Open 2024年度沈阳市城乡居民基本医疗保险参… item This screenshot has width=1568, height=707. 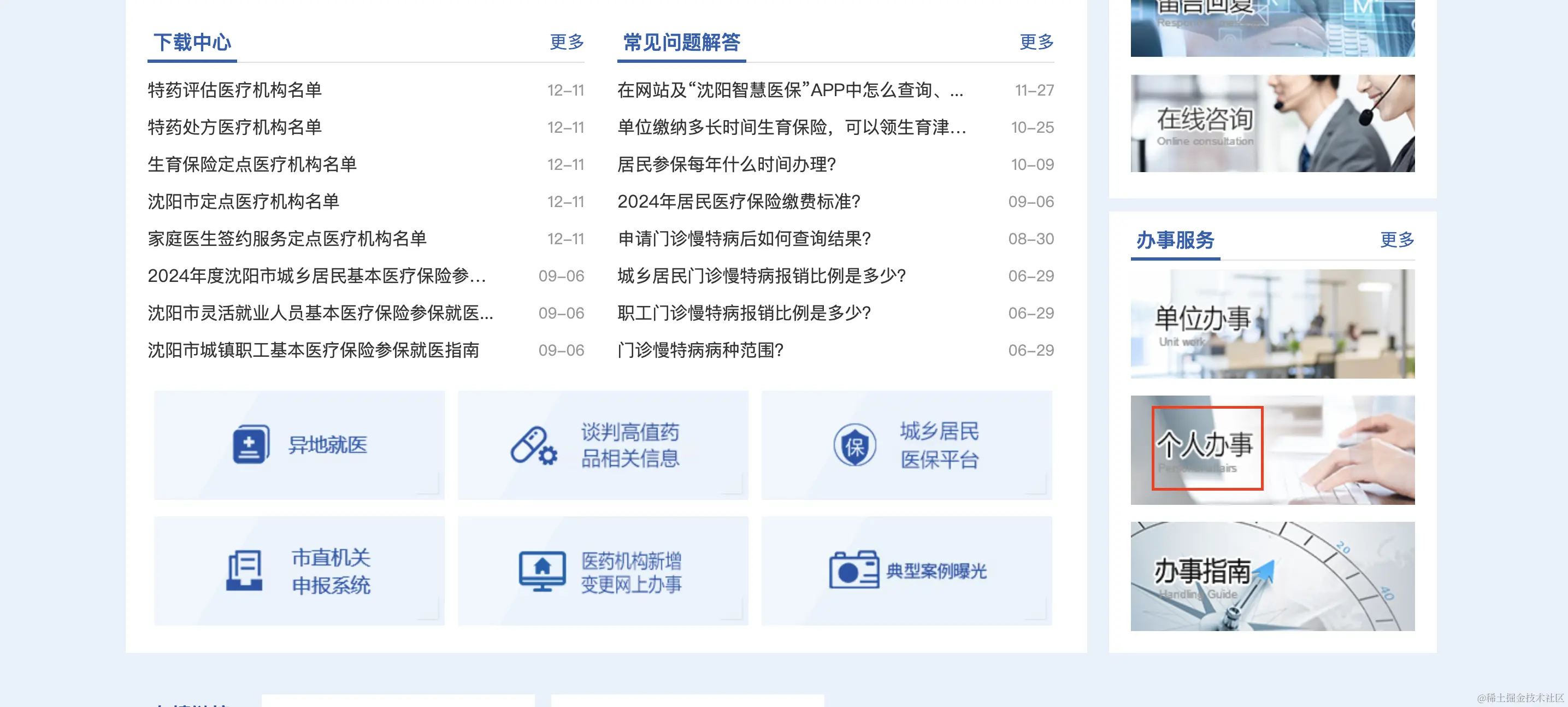[316, 276]
